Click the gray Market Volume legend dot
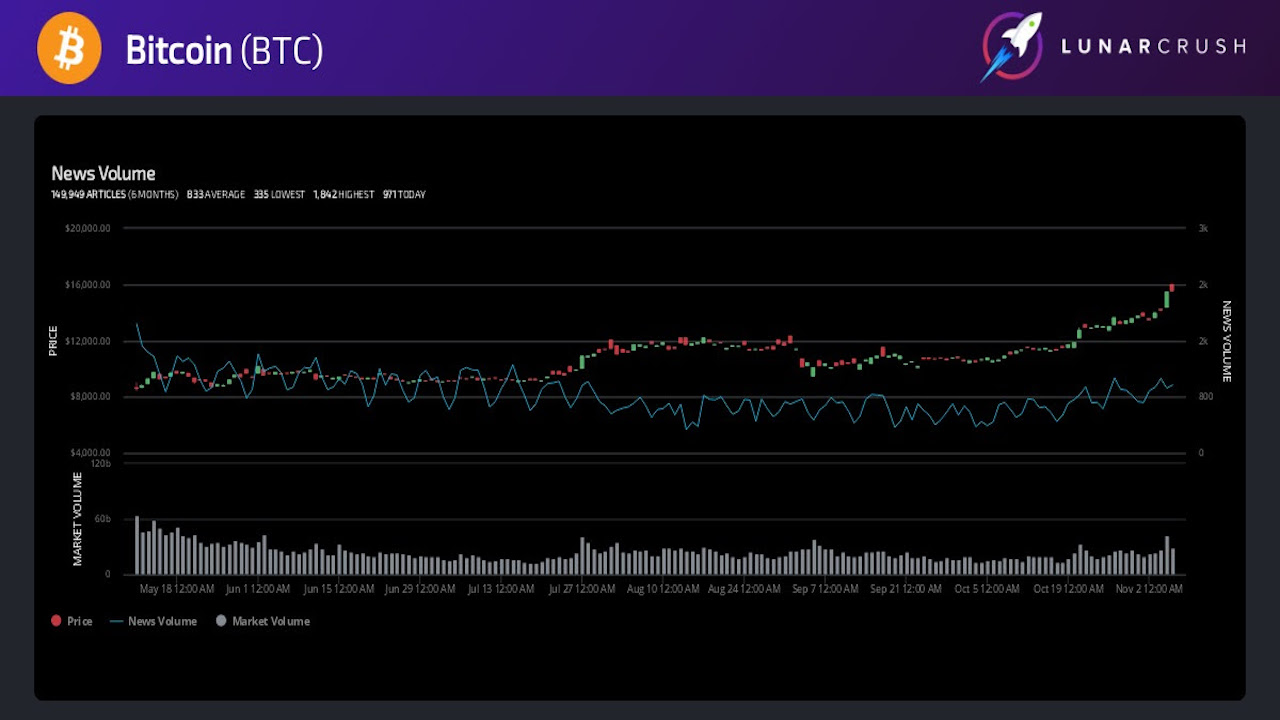This screenshot has height=720, width=1280. pos(221,621)
